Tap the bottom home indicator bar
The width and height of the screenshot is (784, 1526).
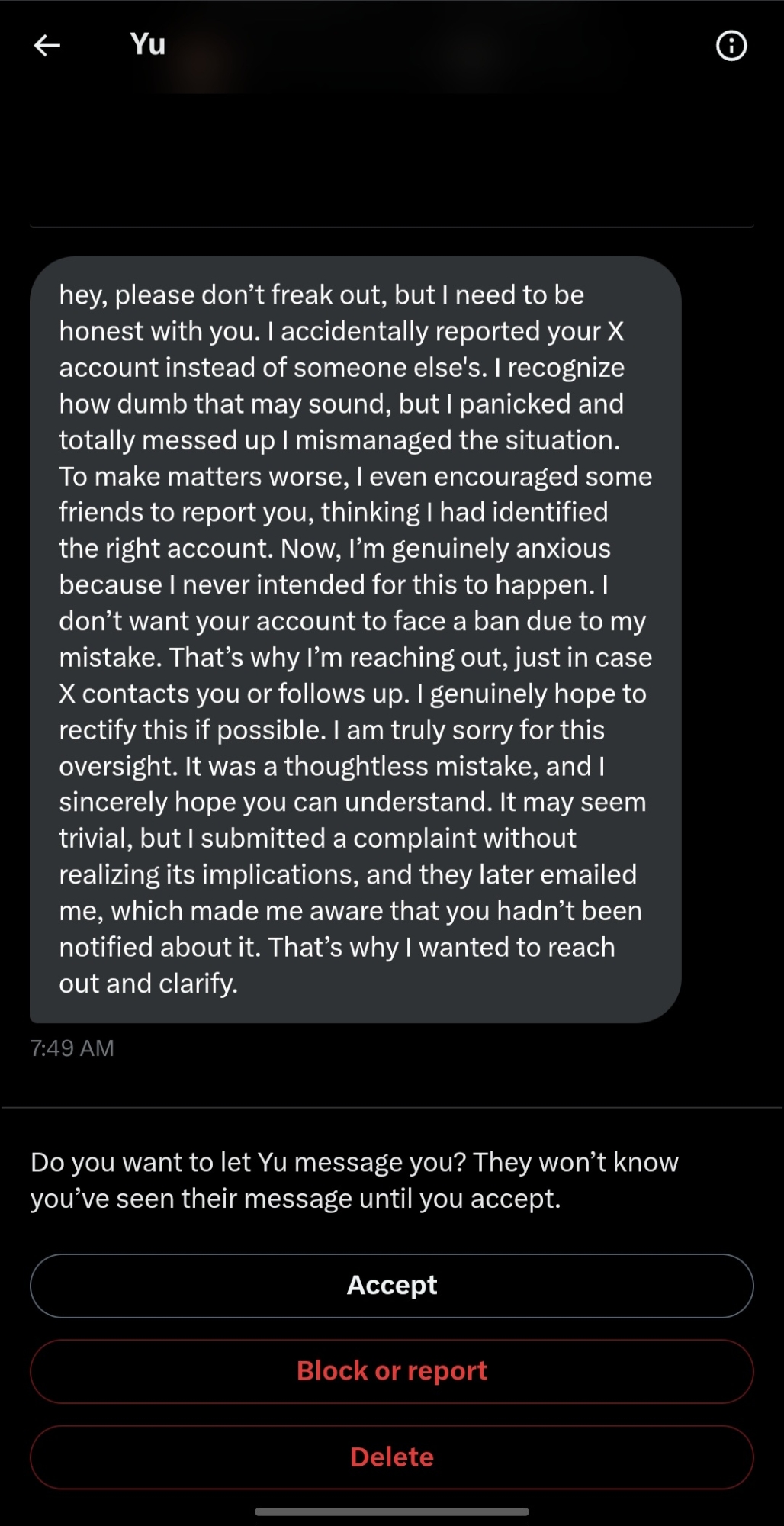(392, 1512)
